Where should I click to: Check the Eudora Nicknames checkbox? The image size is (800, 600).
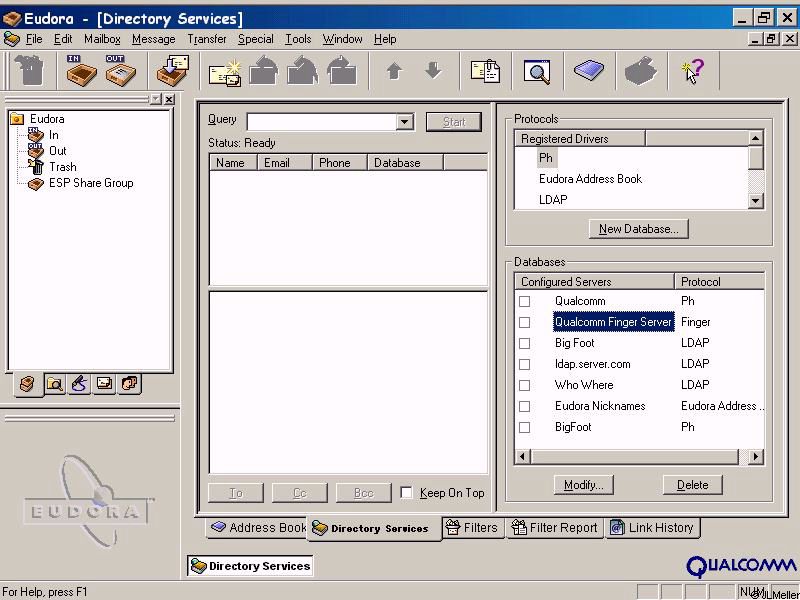click(524, 406)
